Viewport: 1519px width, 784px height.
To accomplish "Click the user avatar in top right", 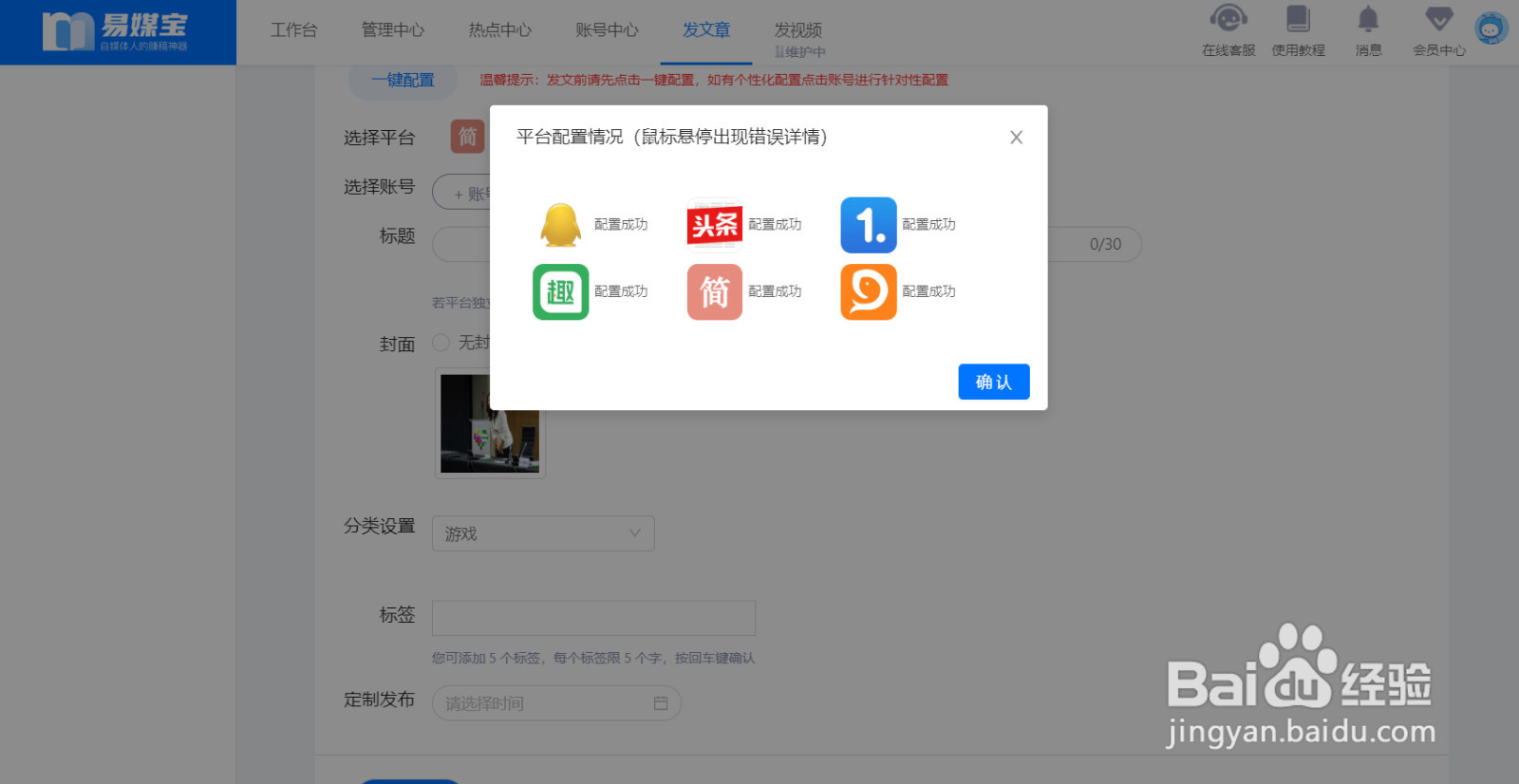I will click(x=1491, y=28).
